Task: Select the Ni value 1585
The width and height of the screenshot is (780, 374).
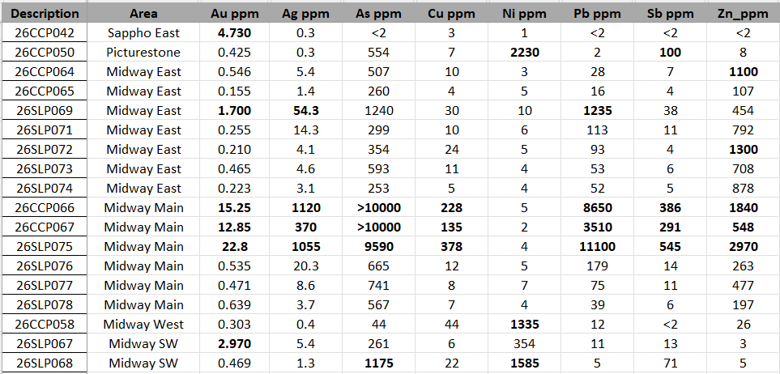Action: coord(525,364)
